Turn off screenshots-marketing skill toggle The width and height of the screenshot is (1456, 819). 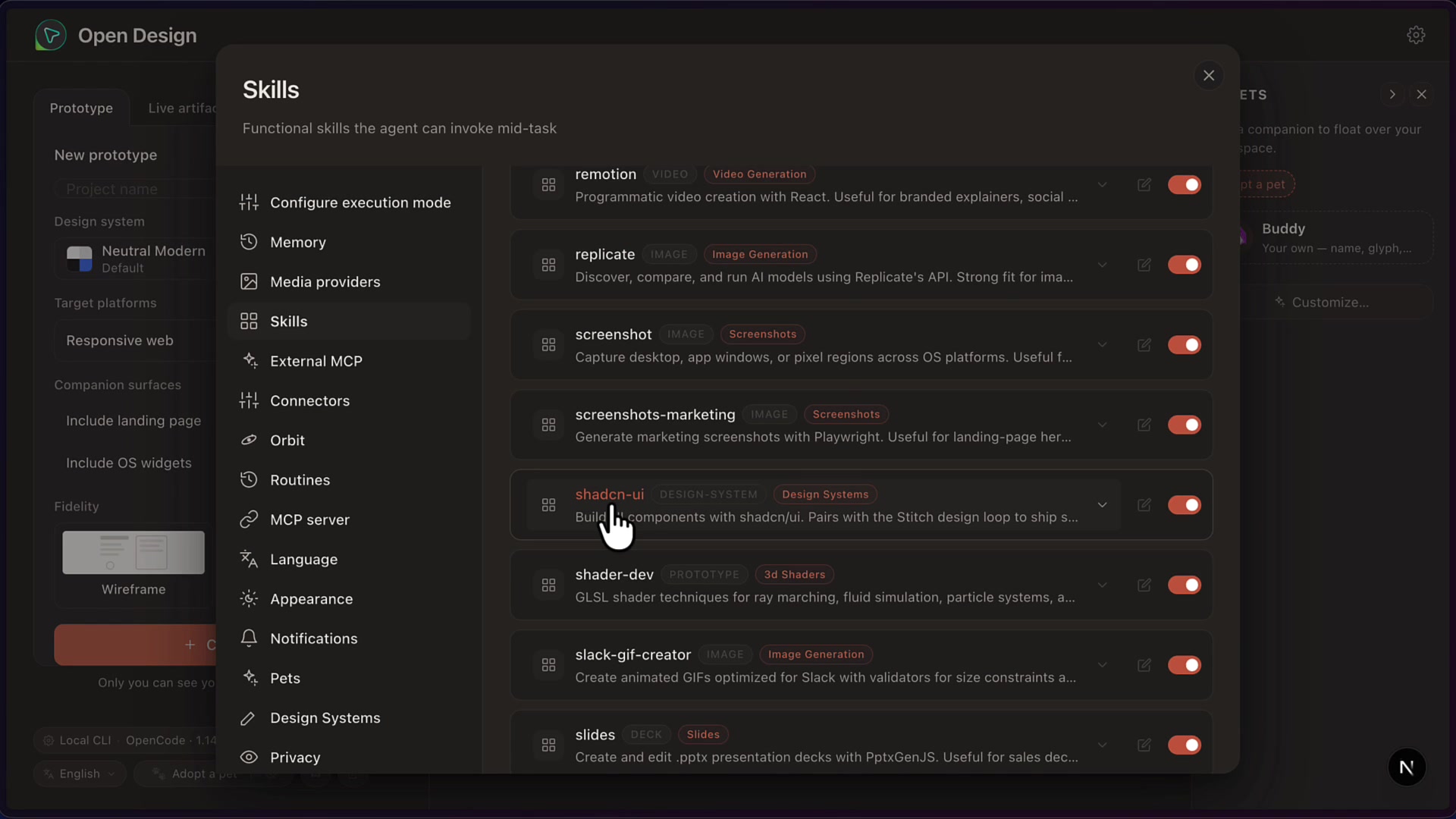[1185, 425]
